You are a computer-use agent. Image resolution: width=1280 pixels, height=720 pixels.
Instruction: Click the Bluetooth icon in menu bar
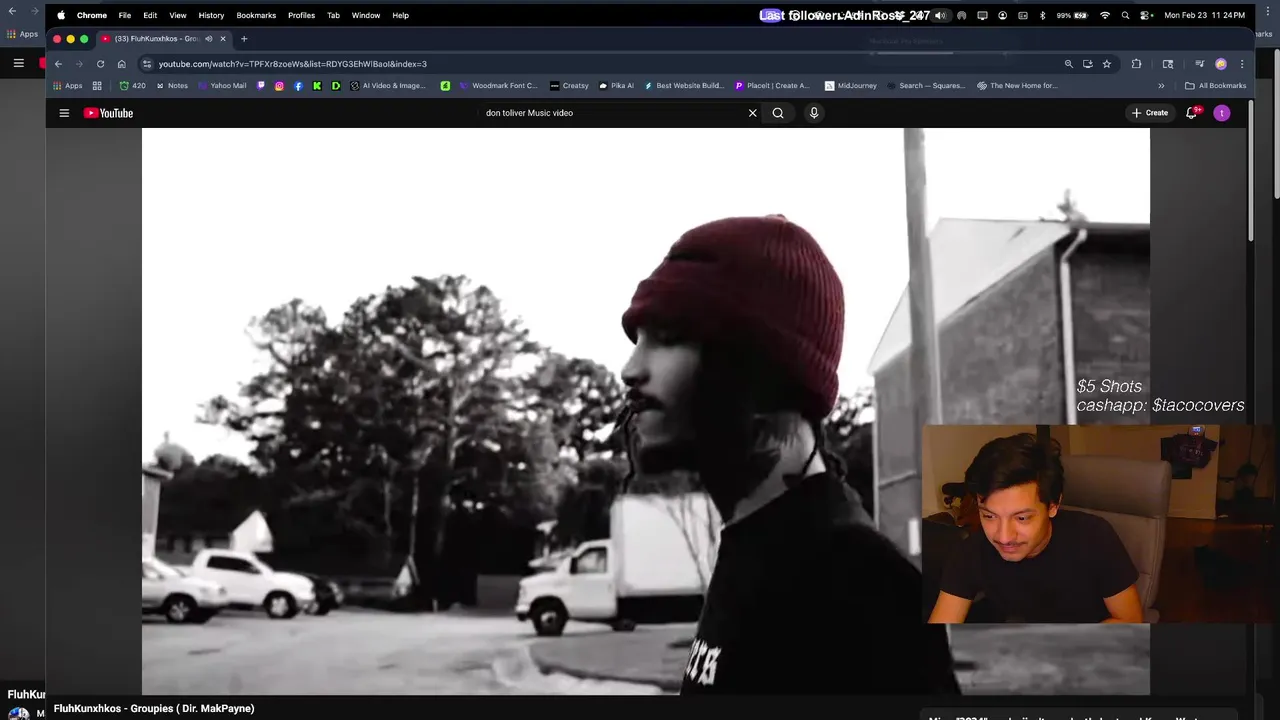[1042, 15]
